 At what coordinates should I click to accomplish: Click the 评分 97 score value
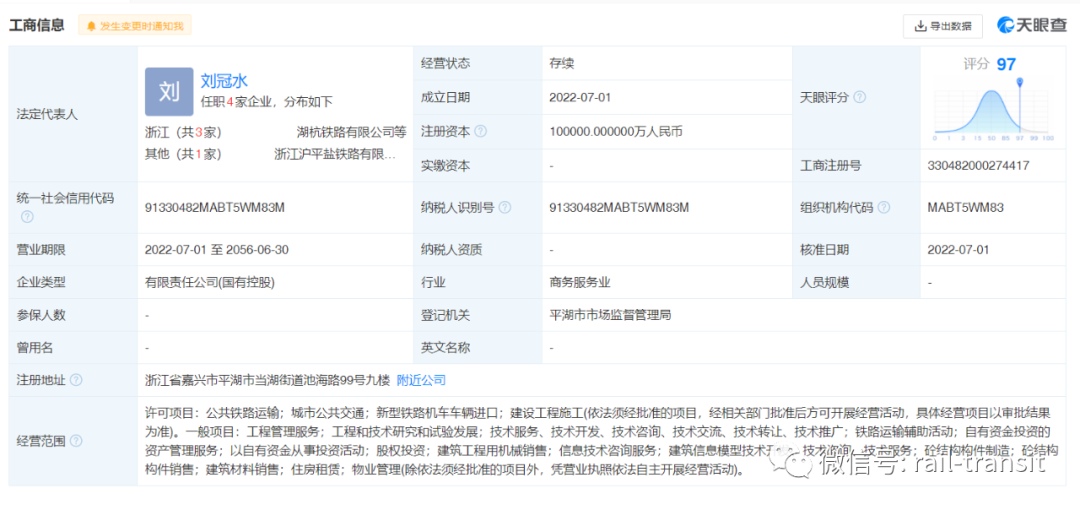click(x=990, y=64)
